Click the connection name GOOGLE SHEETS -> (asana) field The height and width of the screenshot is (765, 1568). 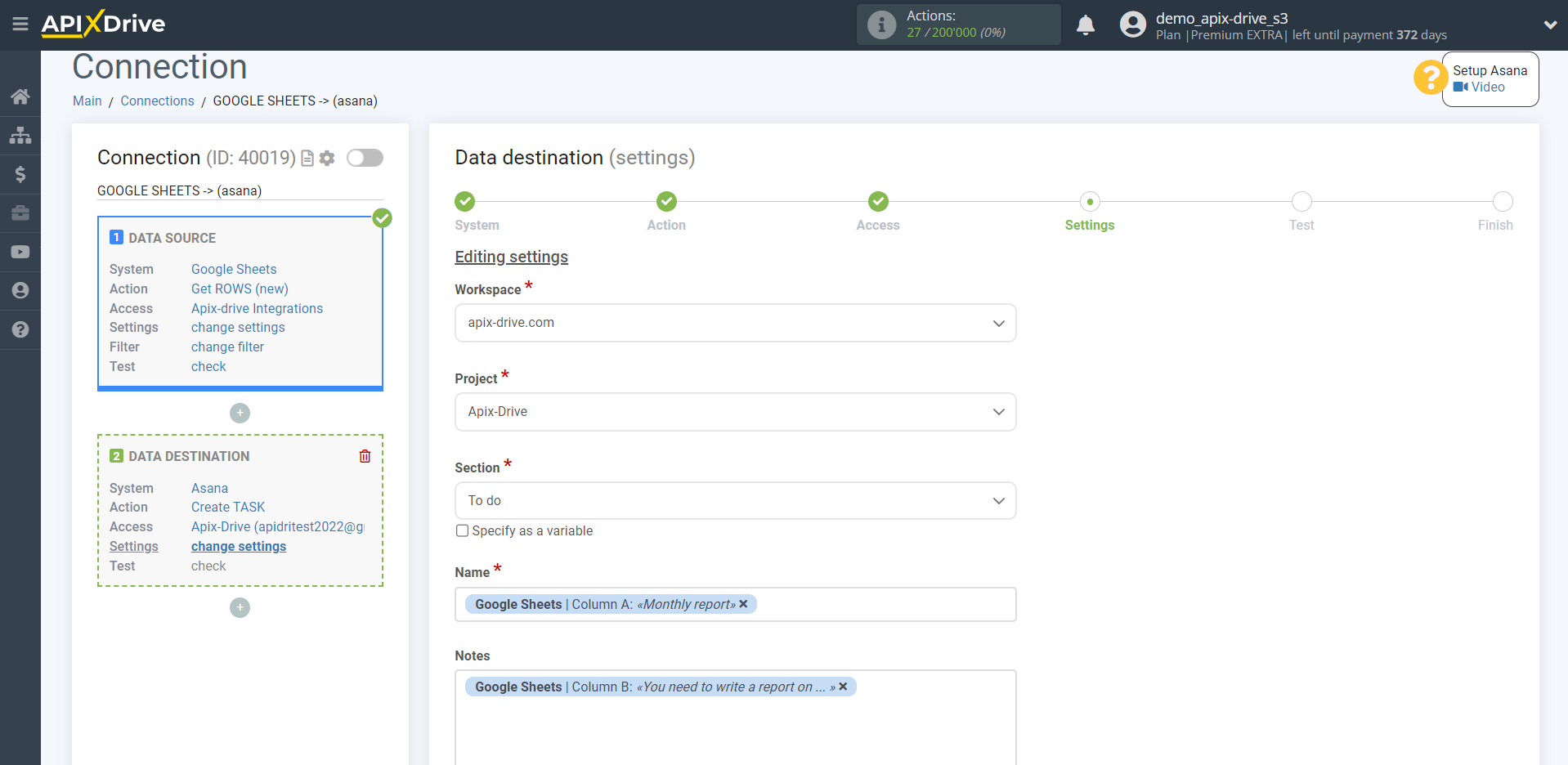click(x=240, y=190)
